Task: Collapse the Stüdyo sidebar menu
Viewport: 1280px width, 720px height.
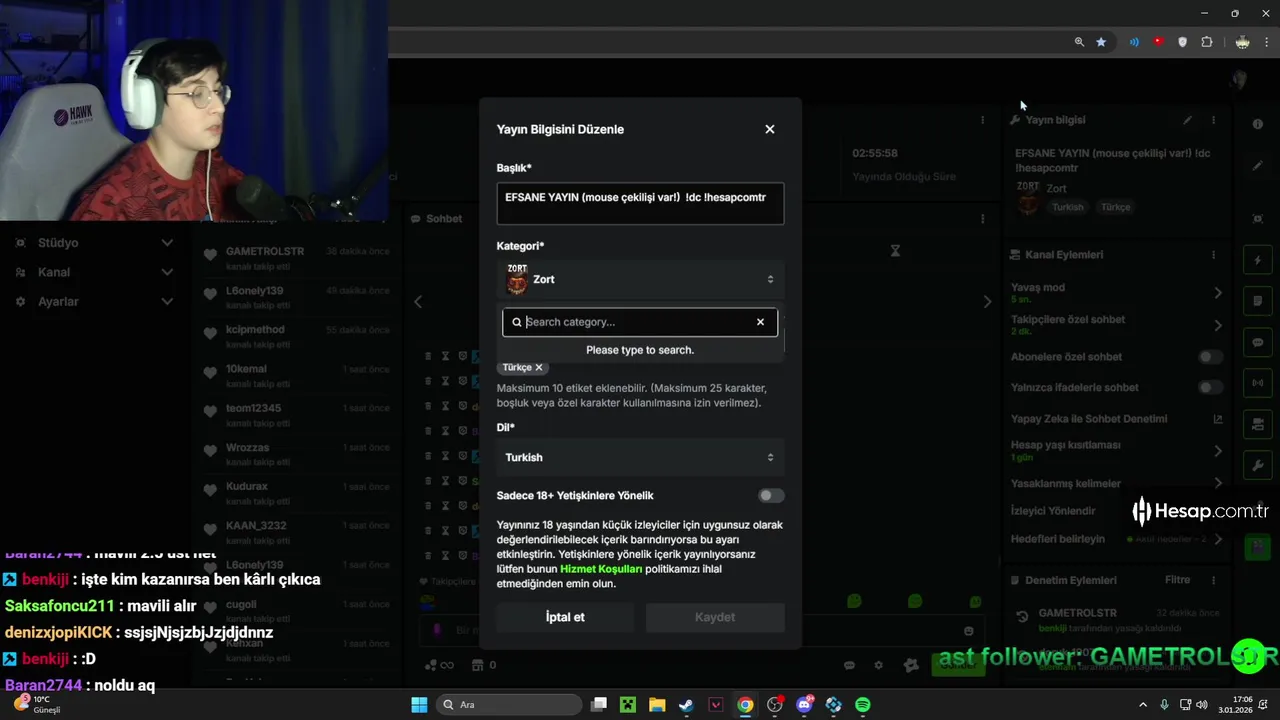Action: [167, 243]
